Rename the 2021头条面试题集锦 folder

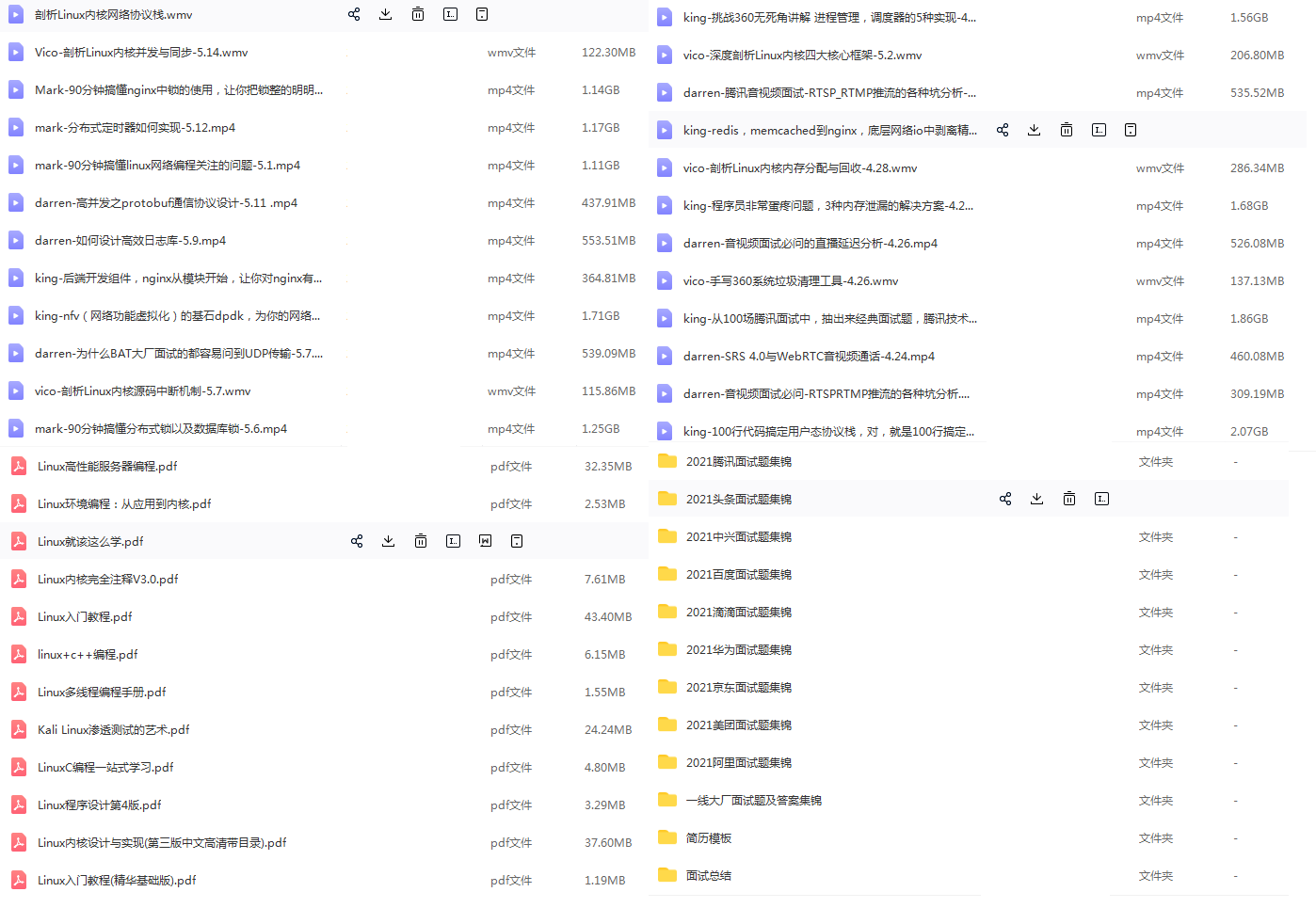point(1101,499)
